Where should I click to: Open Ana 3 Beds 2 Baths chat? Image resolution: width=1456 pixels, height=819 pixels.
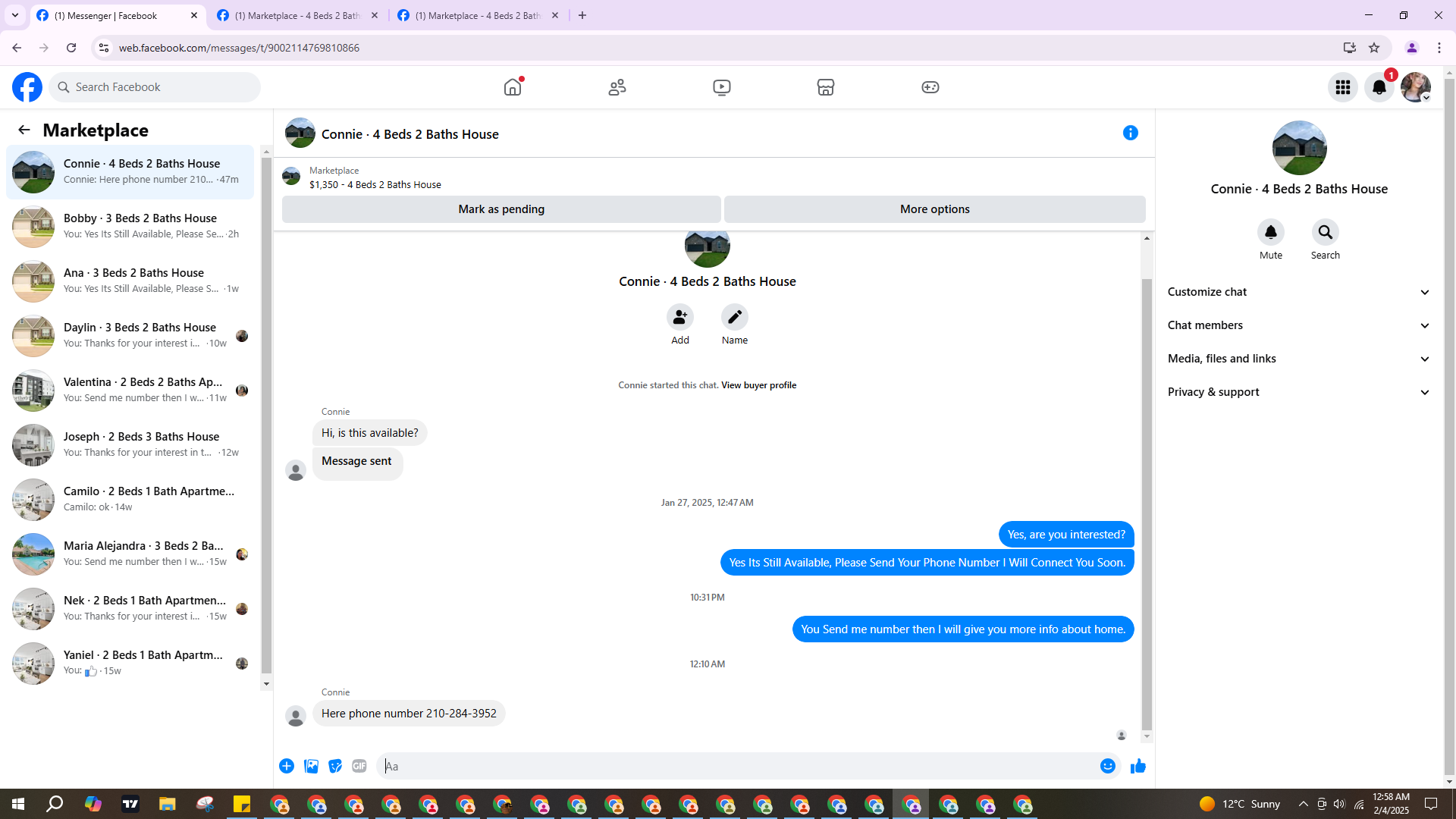click(x=130, y=281)
